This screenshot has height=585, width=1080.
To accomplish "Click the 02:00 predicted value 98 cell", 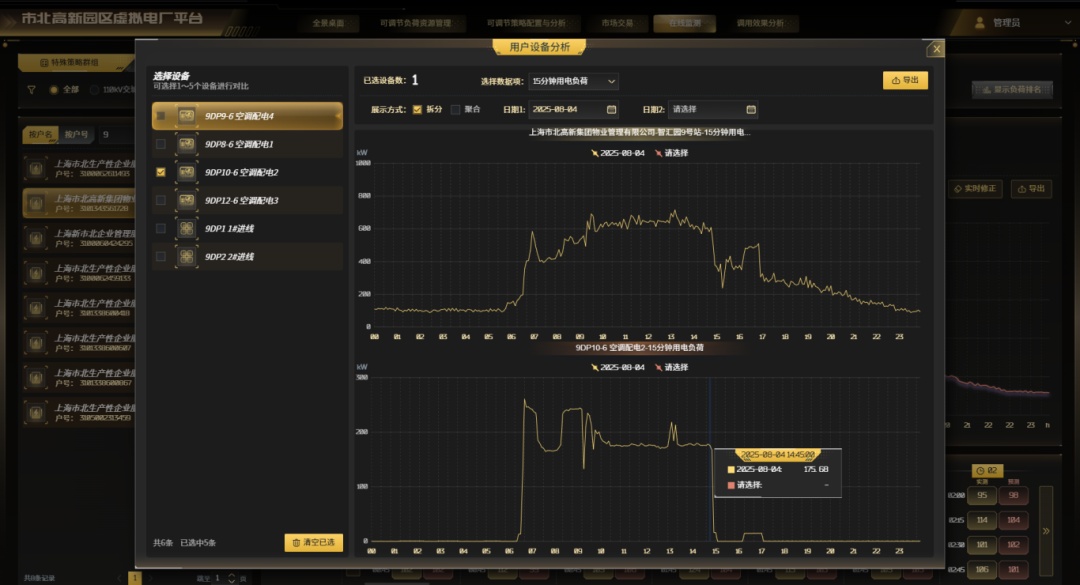I will pyautogui.click(x=1013, y=495).
